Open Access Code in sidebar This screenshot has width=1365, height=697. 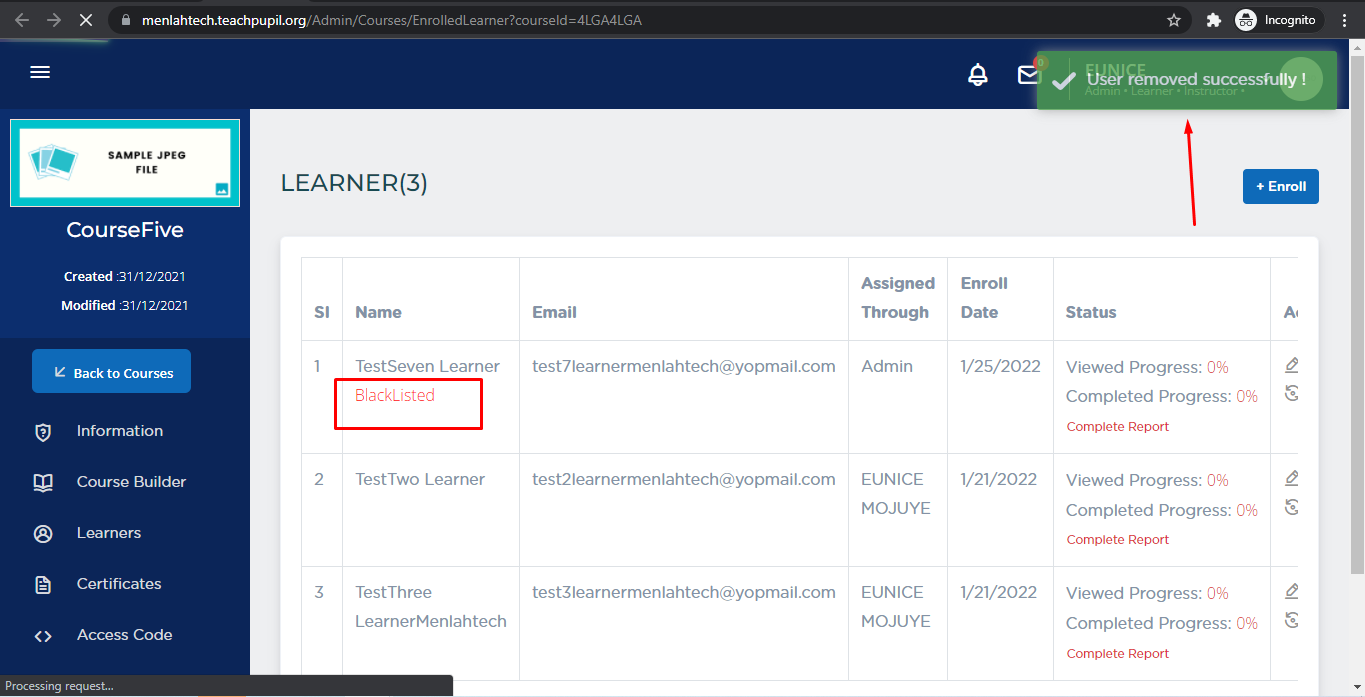pos(124,635)
